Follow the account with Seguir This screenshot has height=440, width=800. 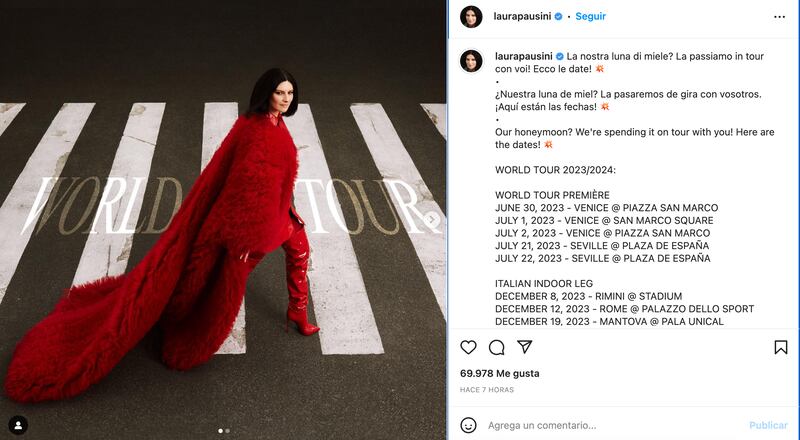point(590,16)
